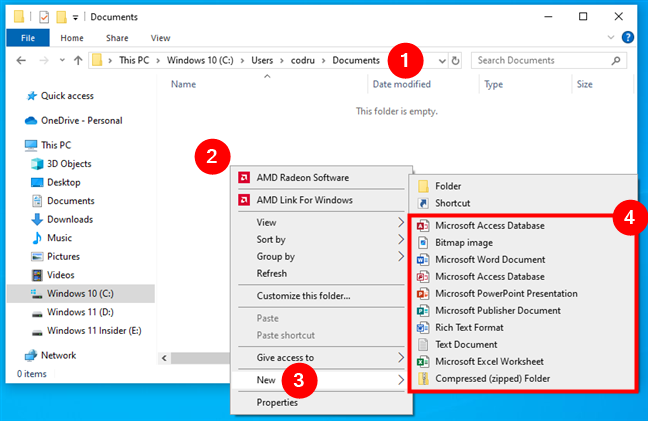Expand the Group by submenu

[x=321, y=257]
